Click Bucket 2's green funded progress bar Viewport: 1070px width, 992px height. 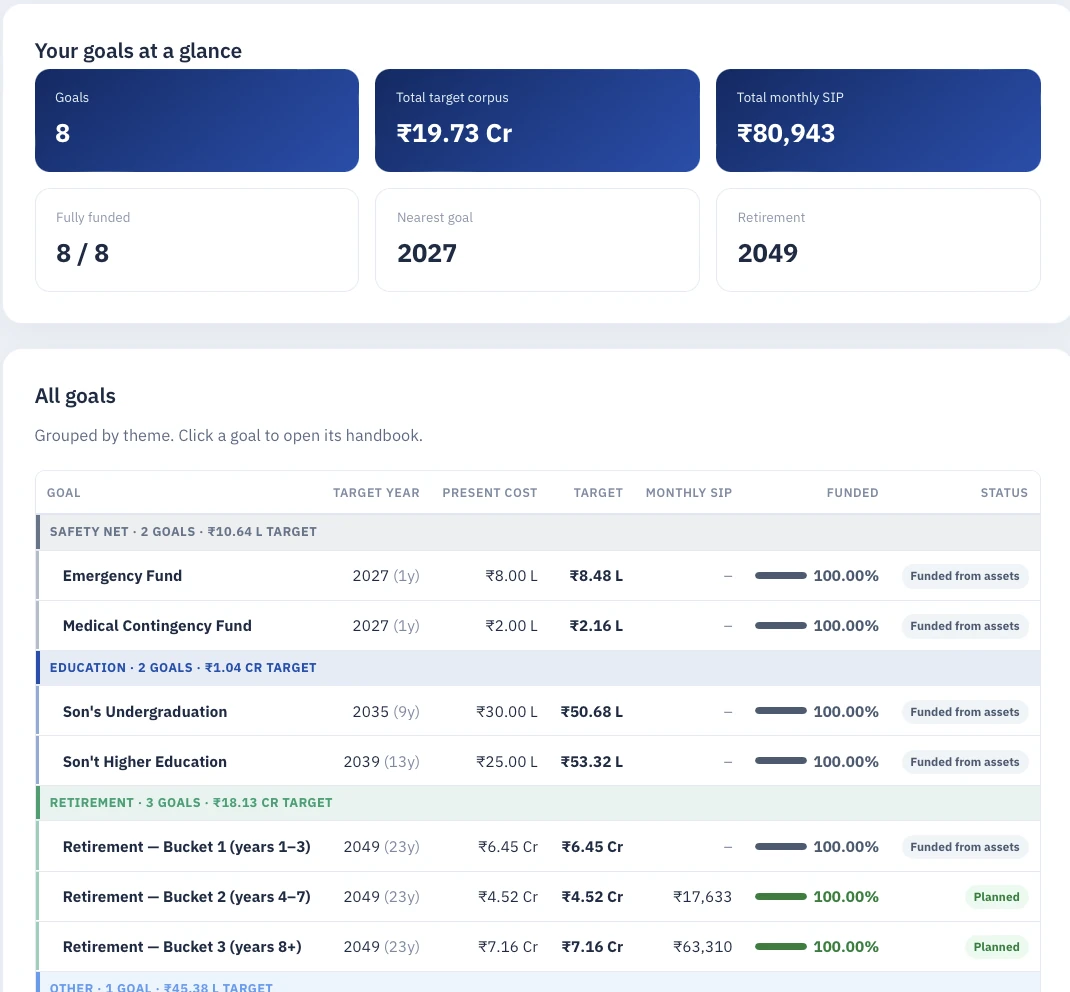(x=781, y=896)
